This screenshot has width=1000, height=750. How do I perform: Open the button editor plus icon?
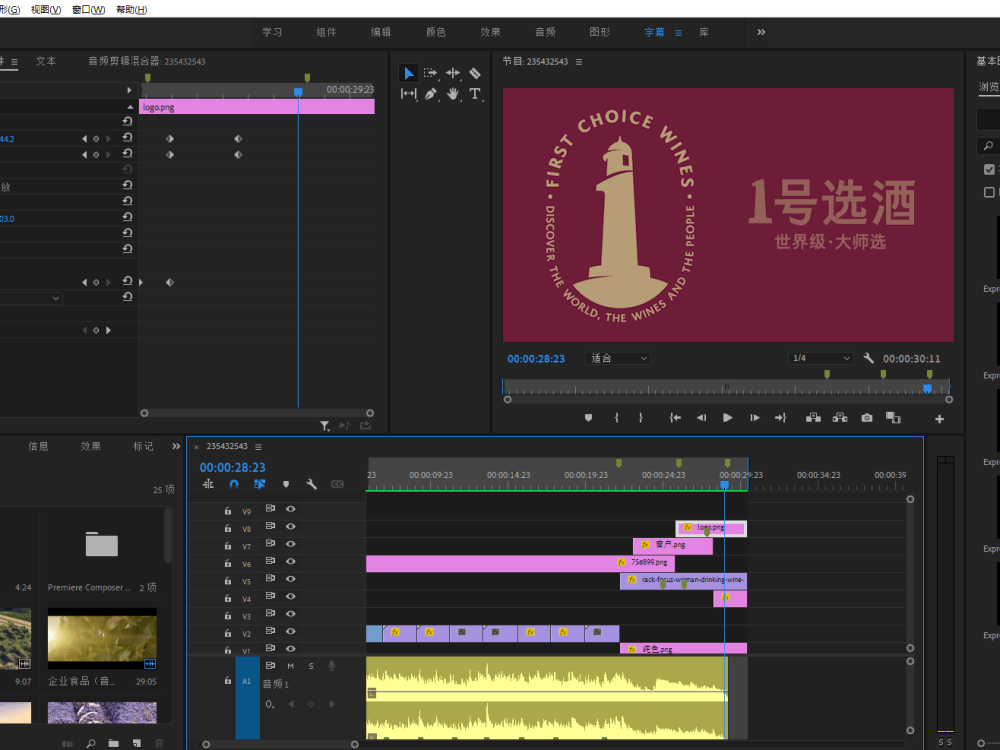[939, 419]
